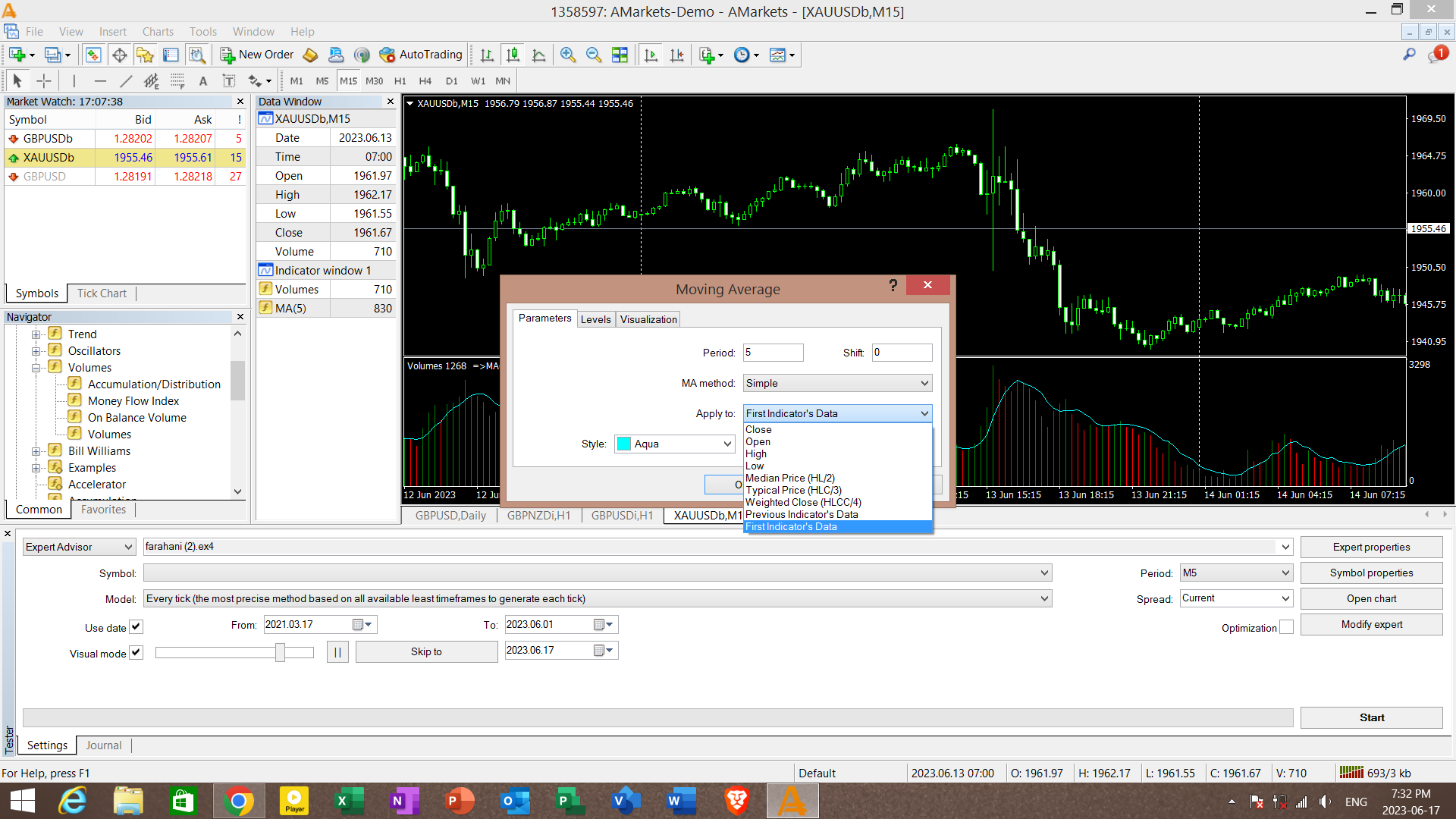Collapse the Volumes tree node
This screenshot has width=1456, height=819.
point(36,368)
